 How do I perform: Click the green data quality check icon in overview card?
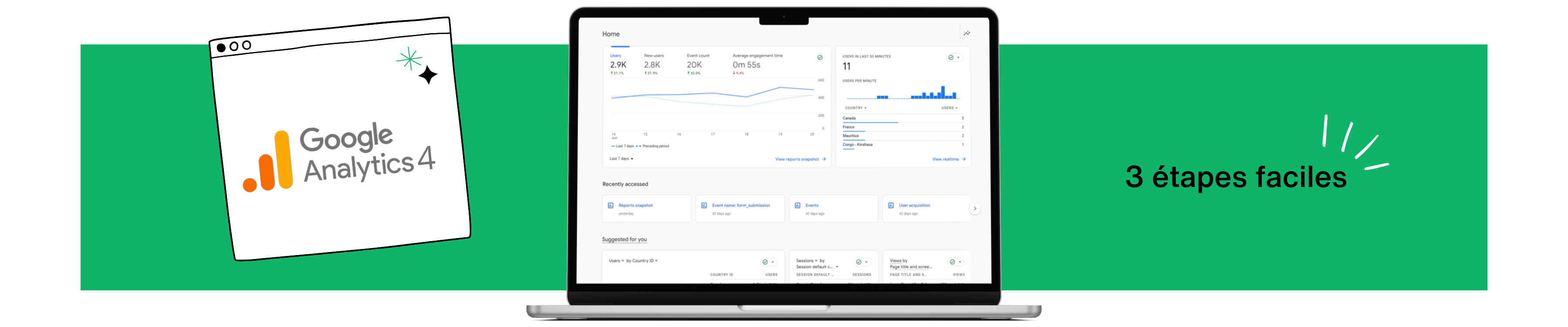(x=820, y=57)
